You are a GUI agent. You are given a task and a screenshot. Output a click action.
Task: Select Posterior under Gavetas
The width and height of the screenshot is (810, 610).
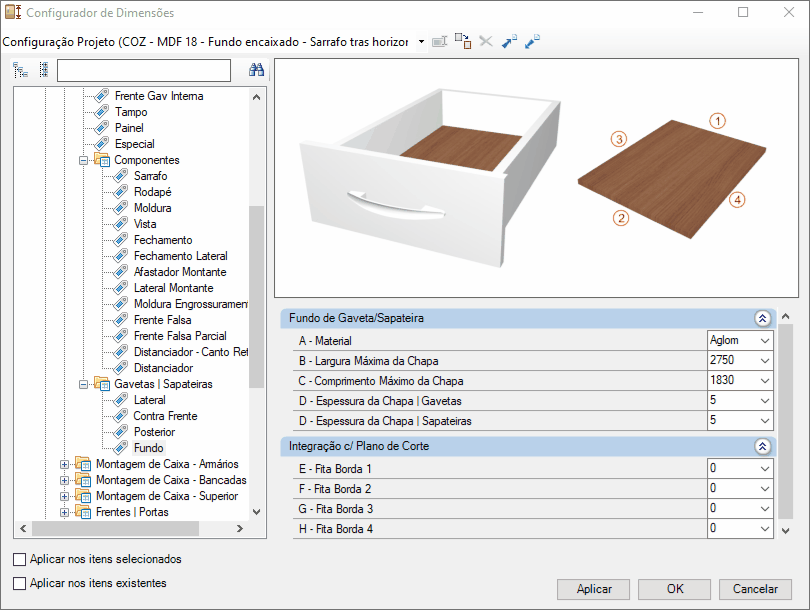[154, 432]
